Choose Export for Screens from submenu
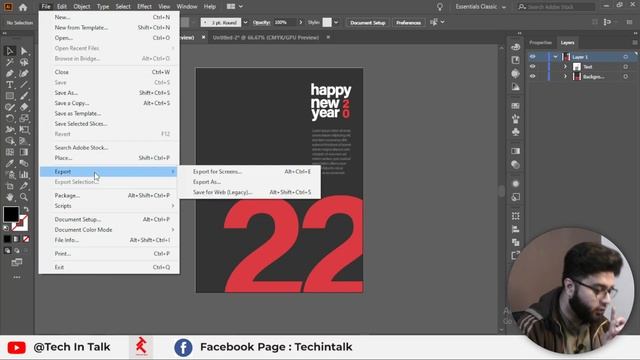640x360 pixels. (x=250, y=171)
